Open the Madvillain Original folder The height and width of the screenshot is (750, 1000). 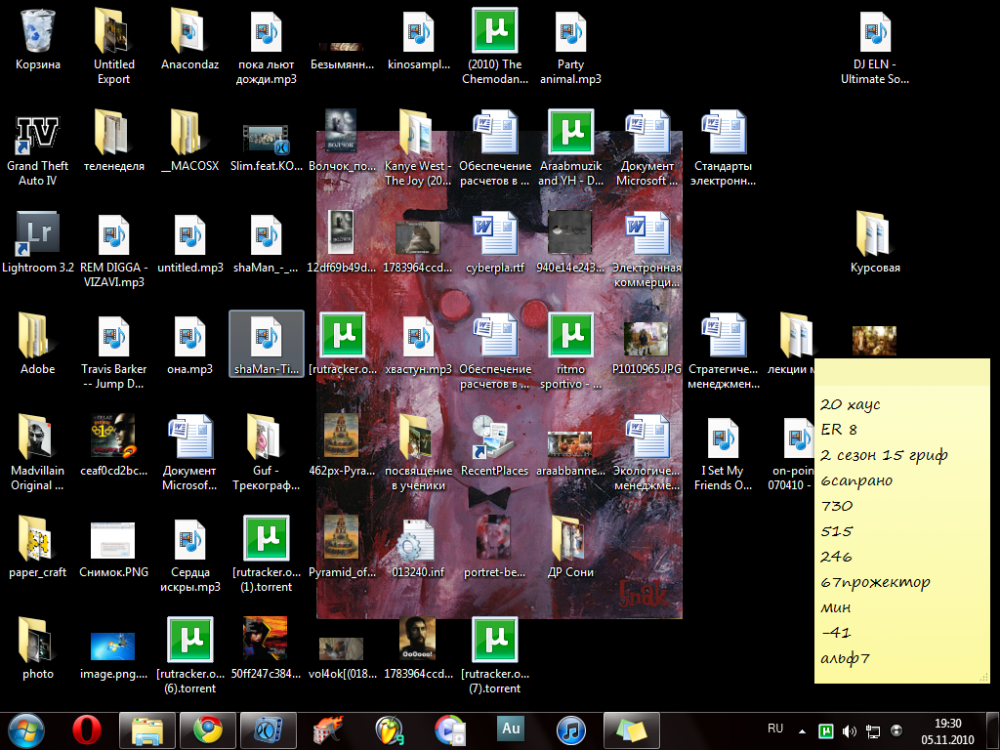click(x=38, y=453)
